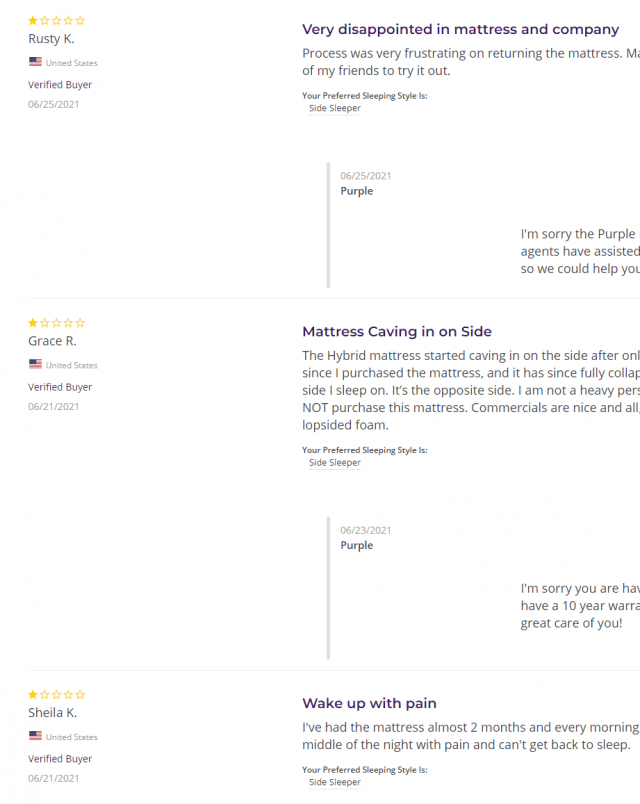Click Verified Buyer label under Grace R.
Image resolution: width=640 pixels, height=804 pixels.
(60, 387)
